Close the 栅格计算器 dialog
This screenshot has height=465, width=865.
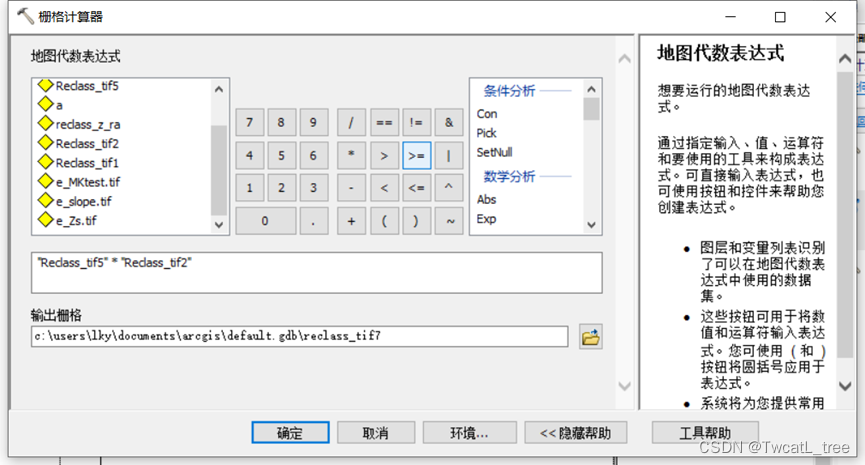[830, 17]
